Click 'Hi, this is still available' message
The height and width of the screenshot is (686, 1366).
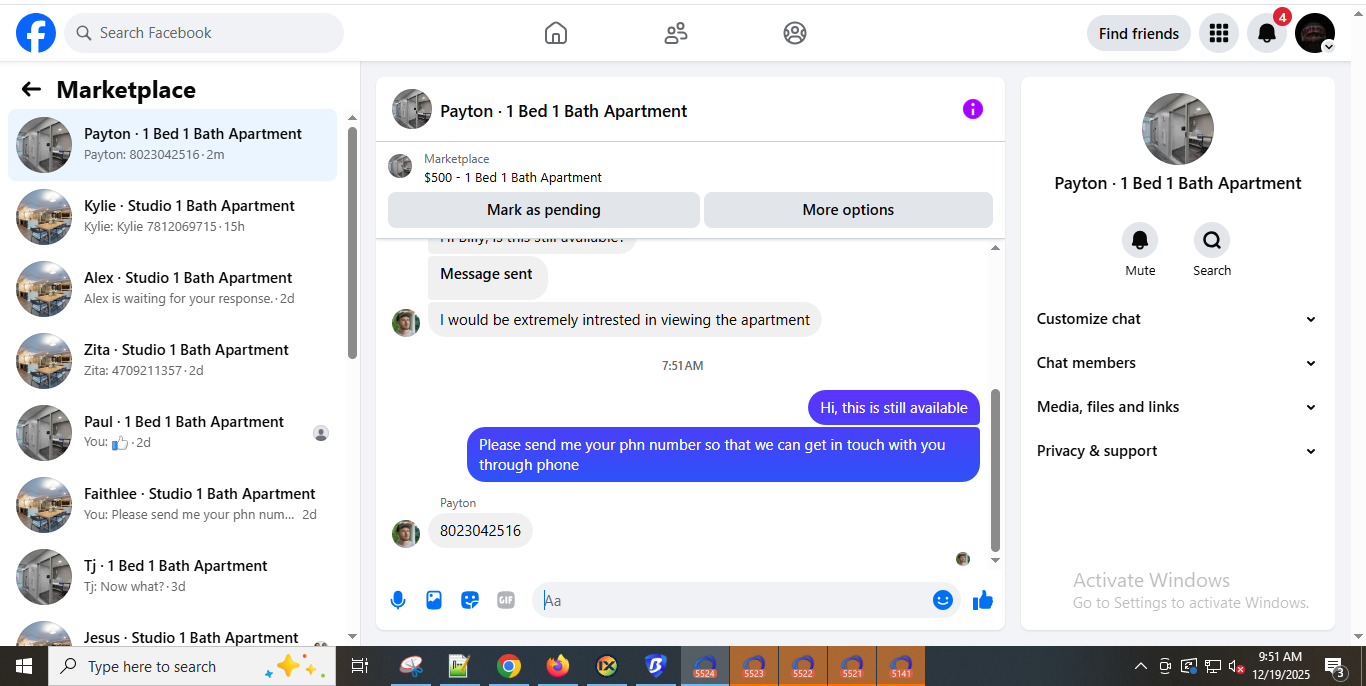click(x=894, y=408)
